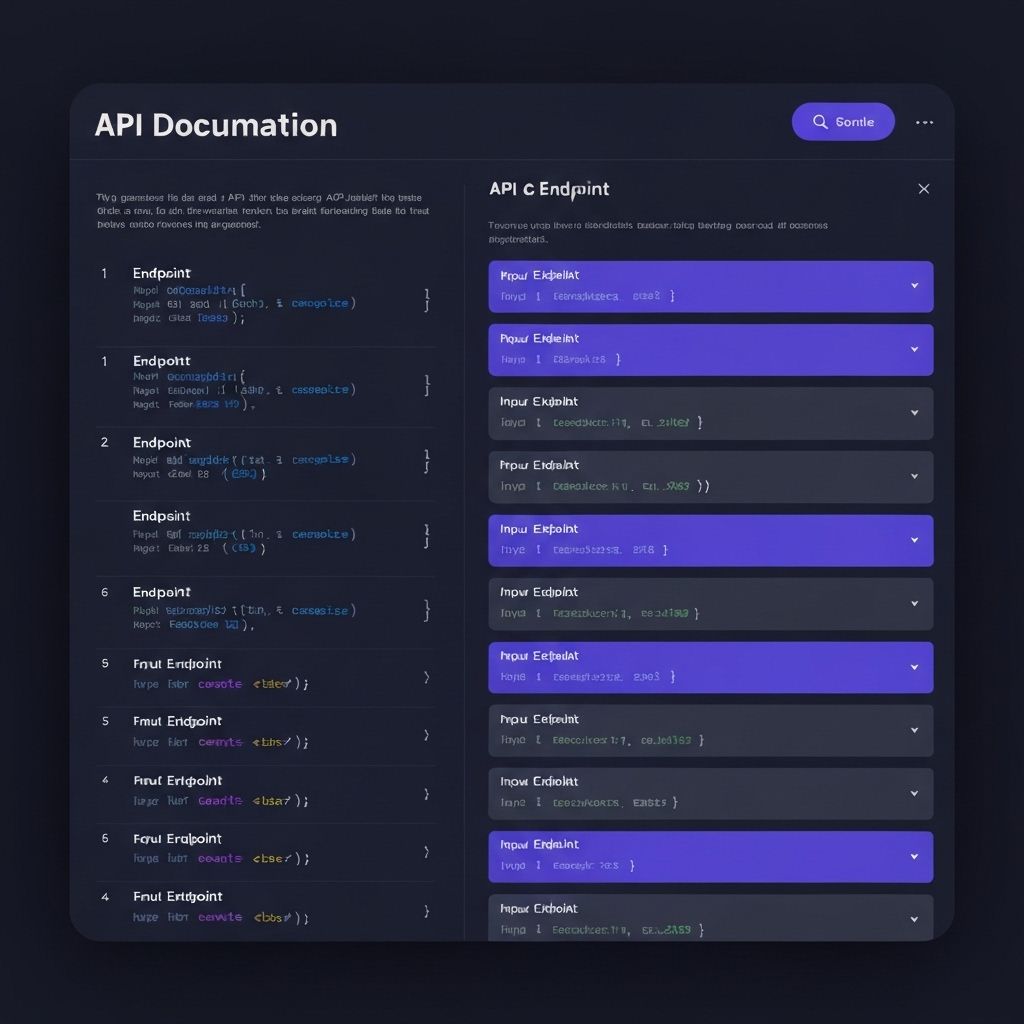Click the API C Endpoint panel heading

click(x=549, y=189)
